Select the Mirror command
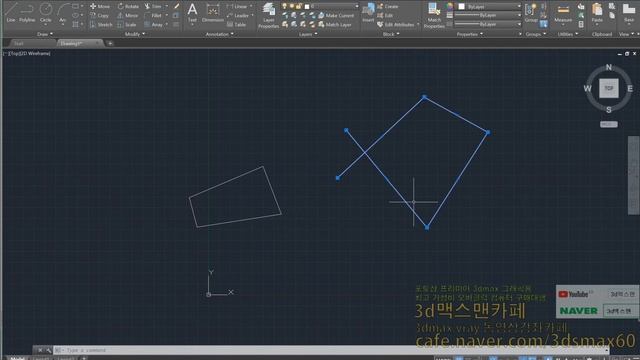Screen dimensions: 640x360 (x=128, y=16)
